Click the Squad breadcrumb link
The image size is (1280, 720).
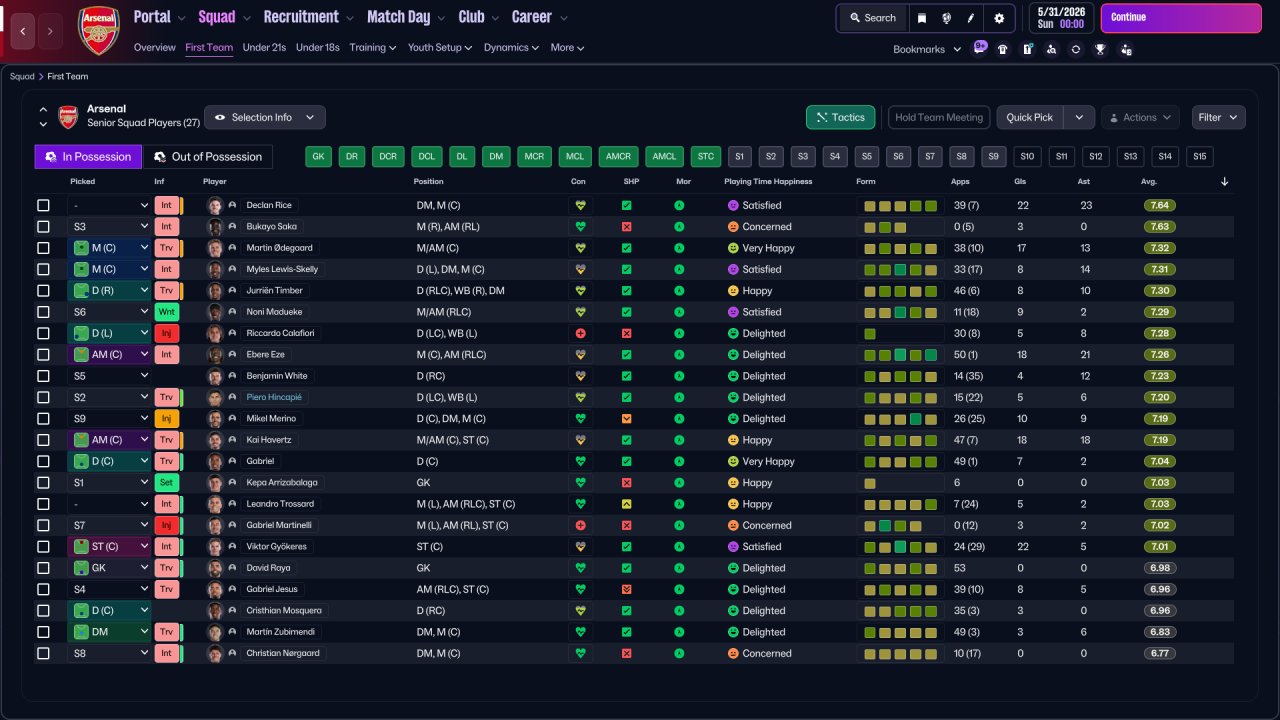22,76
